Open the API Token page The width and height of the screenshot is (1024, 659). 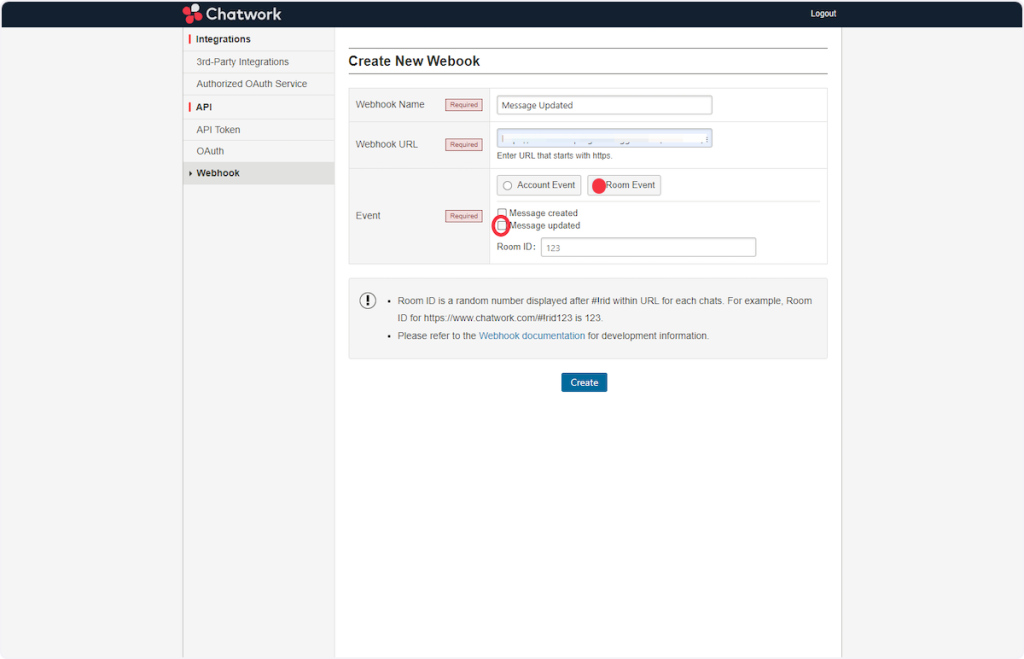[x=218, y=130]
